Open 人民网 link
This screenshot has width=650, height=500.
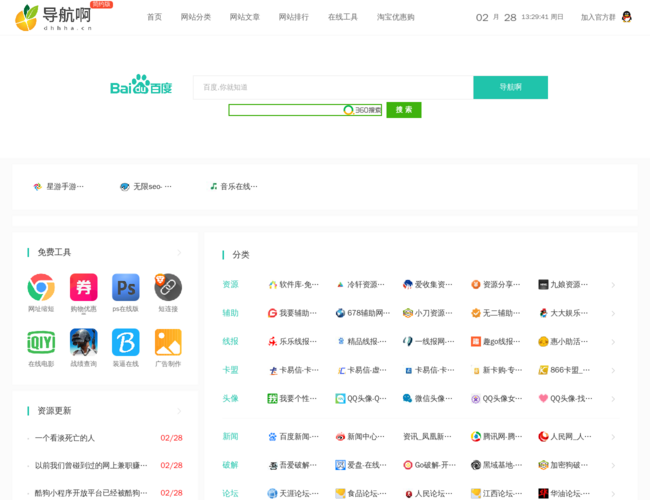click(x=565, y=437)
